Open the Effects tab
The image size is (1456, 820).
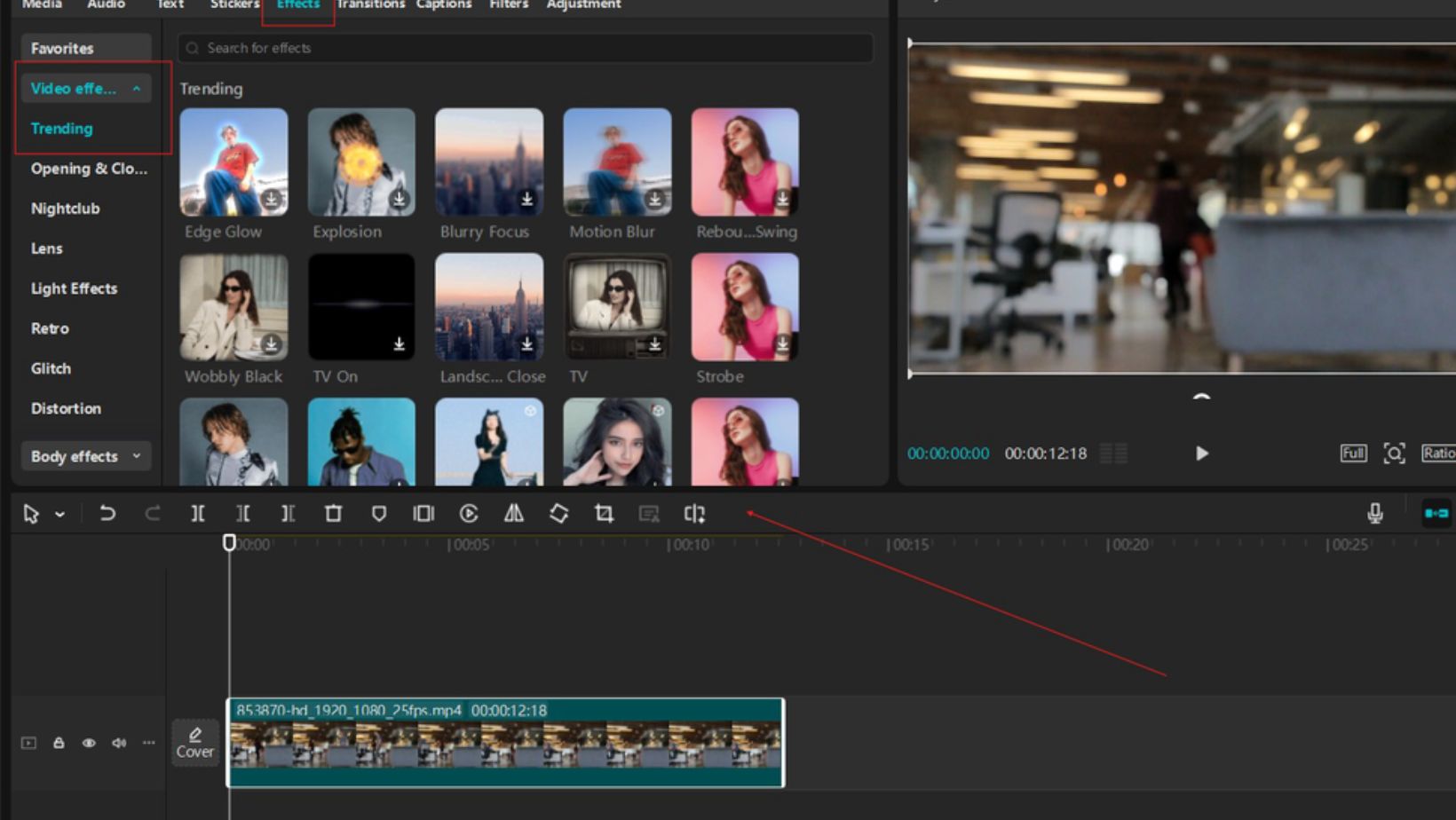tap(298, 5)
